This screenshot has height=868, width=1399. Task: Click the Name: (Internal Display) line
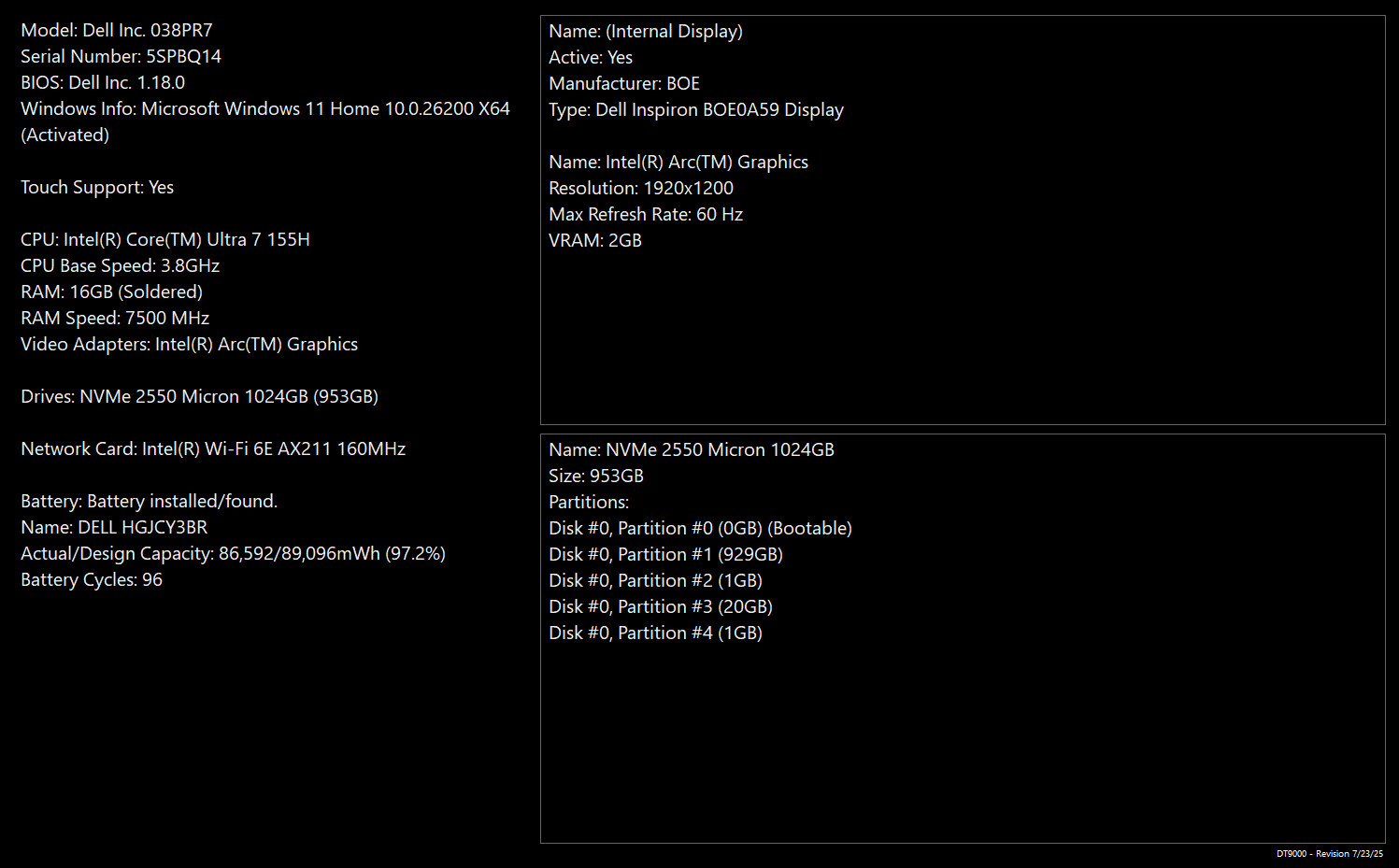click(x=646, y=31)
